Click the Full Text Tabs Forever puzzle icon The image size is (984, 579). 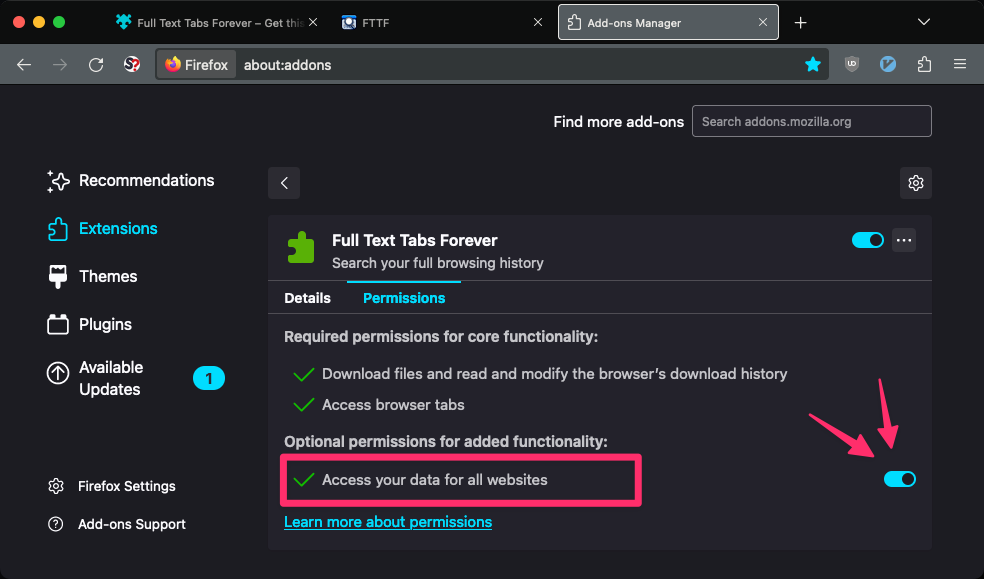[x=300, y=247]
